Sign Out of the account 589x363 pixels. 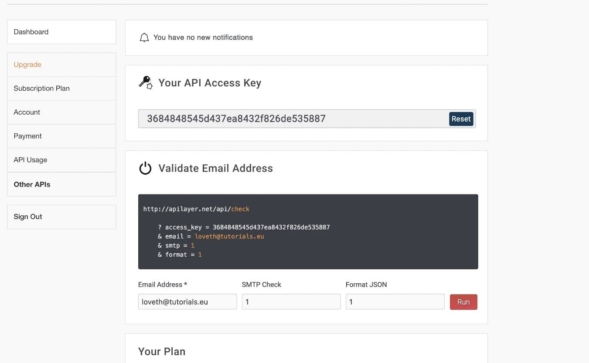coord(62,217)
